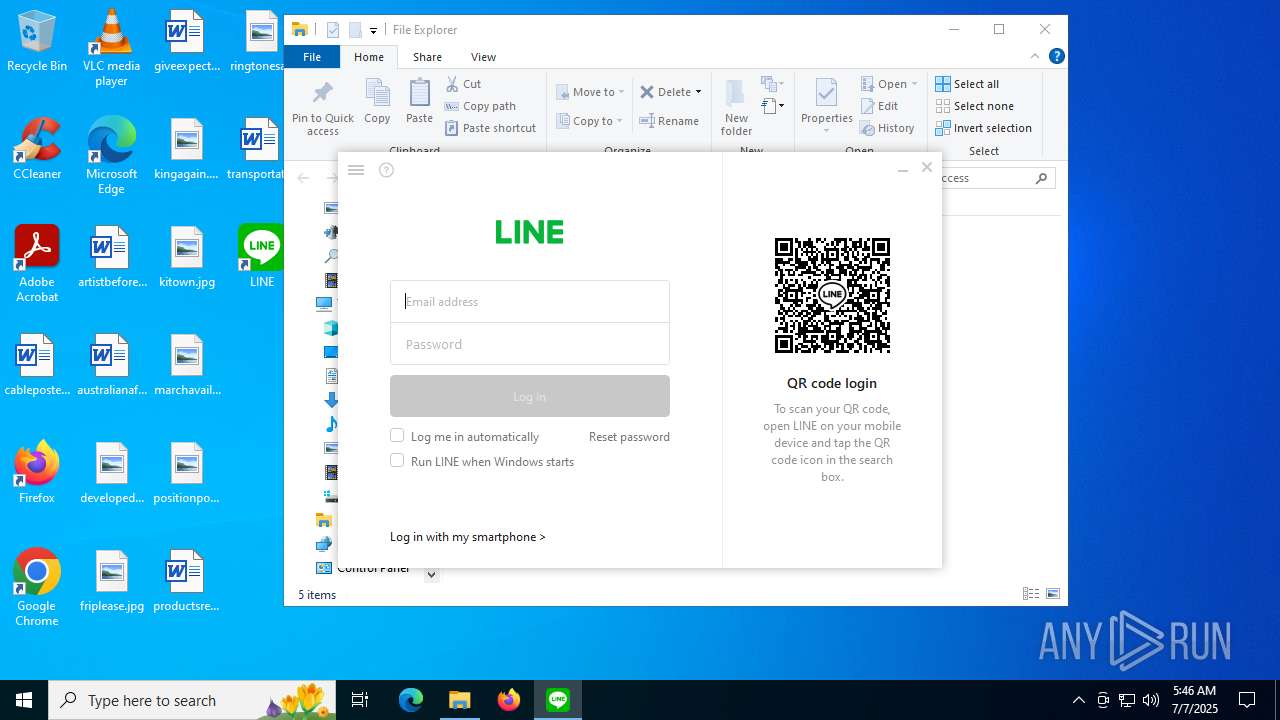Click Invert selection in ribbon
This screenshot has height=720, width=1280.
pos(983,128)
